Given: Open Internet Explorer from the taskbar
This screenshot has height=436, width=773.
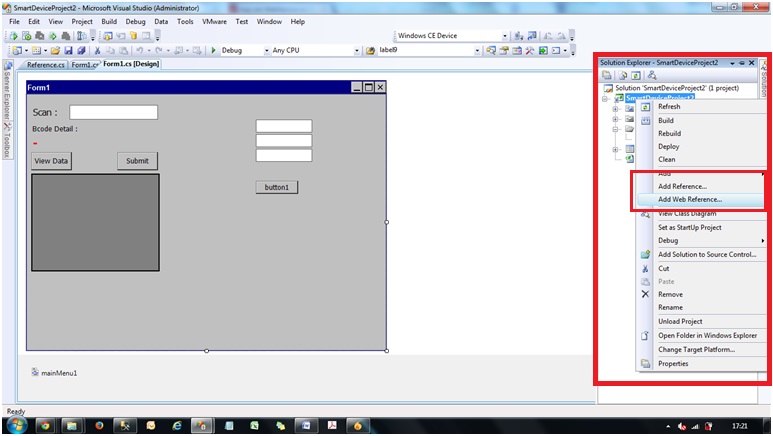Looking at the screenshot, I should (x=176, y=425).
